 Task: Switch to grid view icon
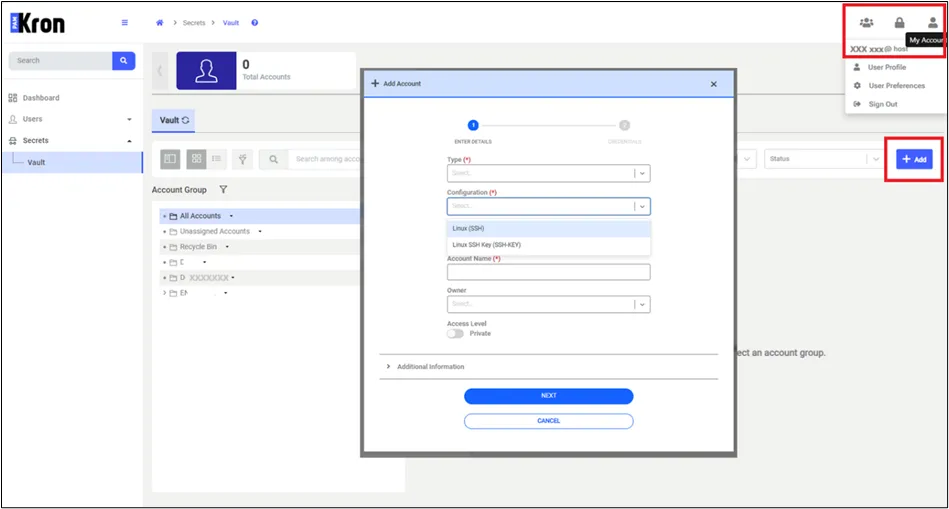(196, 159)
